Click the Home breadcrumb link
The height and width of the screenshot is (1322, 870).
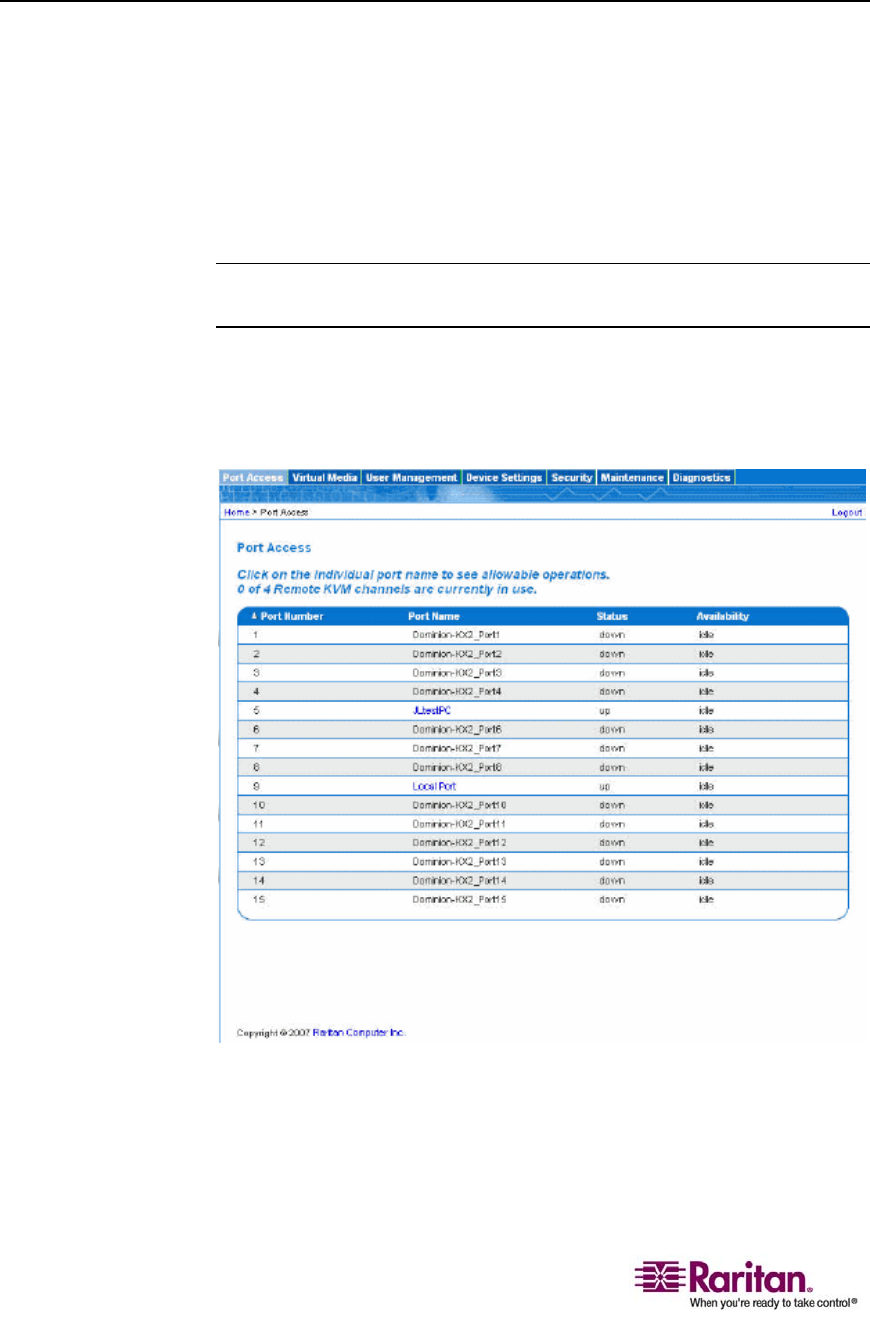(x=236, y=512)
